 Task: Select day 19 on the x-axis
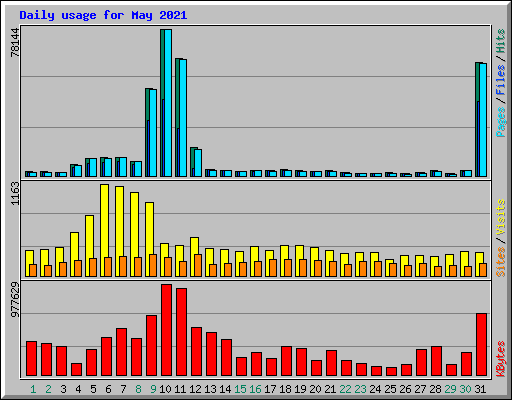tap(300, 389)
